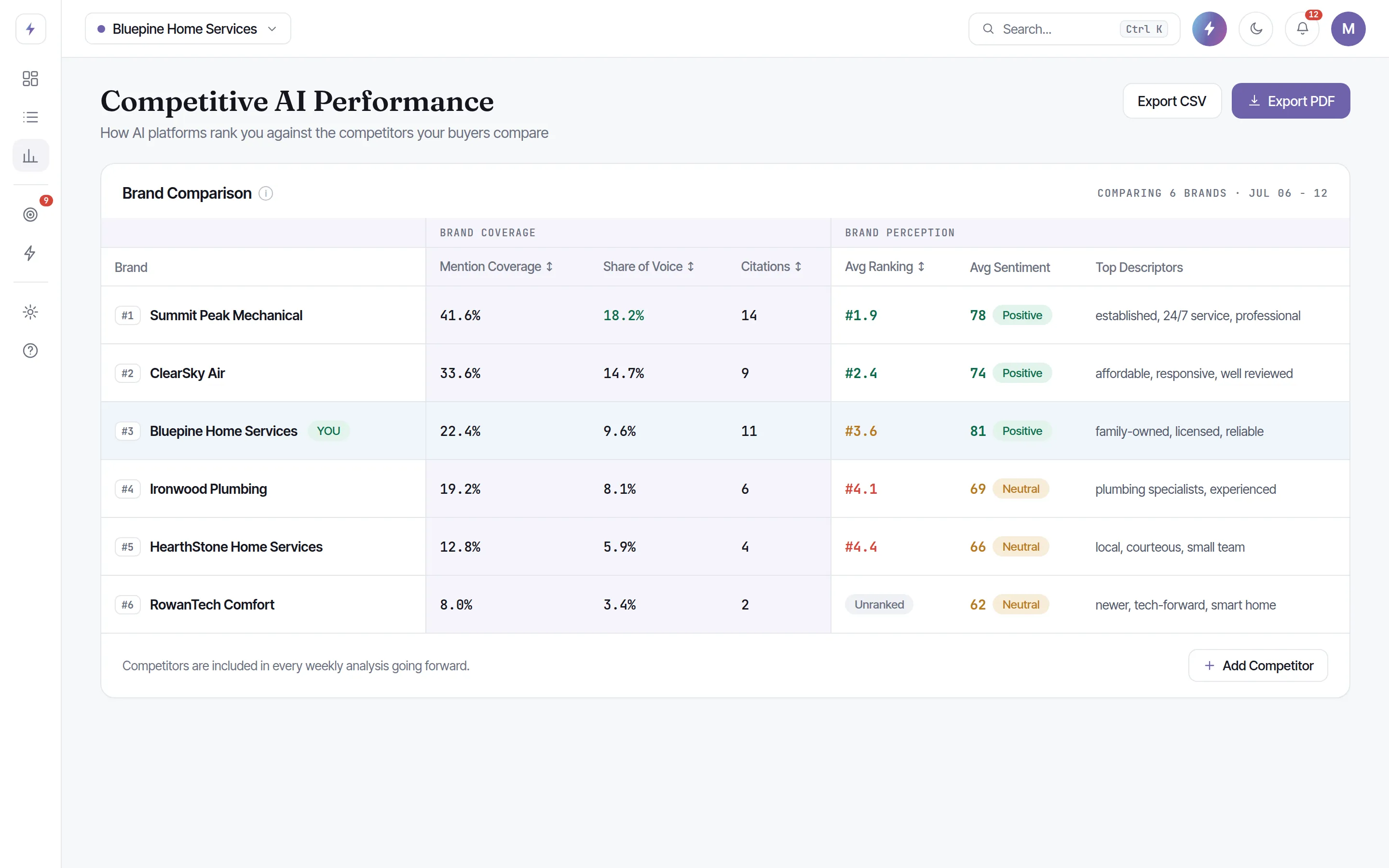Click the Brand Perception group header

[899, 232]
